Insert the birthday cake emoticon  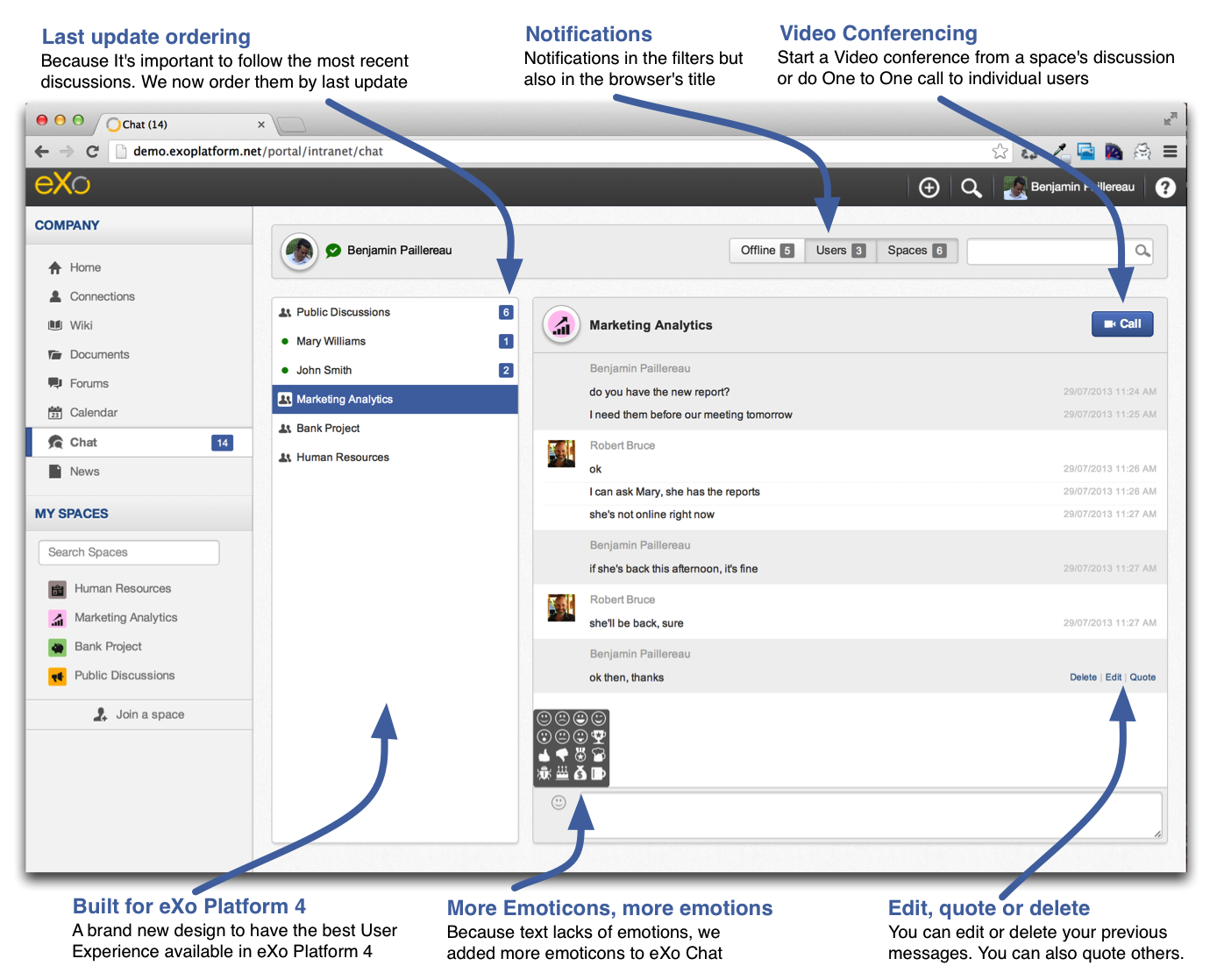pyautogui.click(x=562, y=773)
